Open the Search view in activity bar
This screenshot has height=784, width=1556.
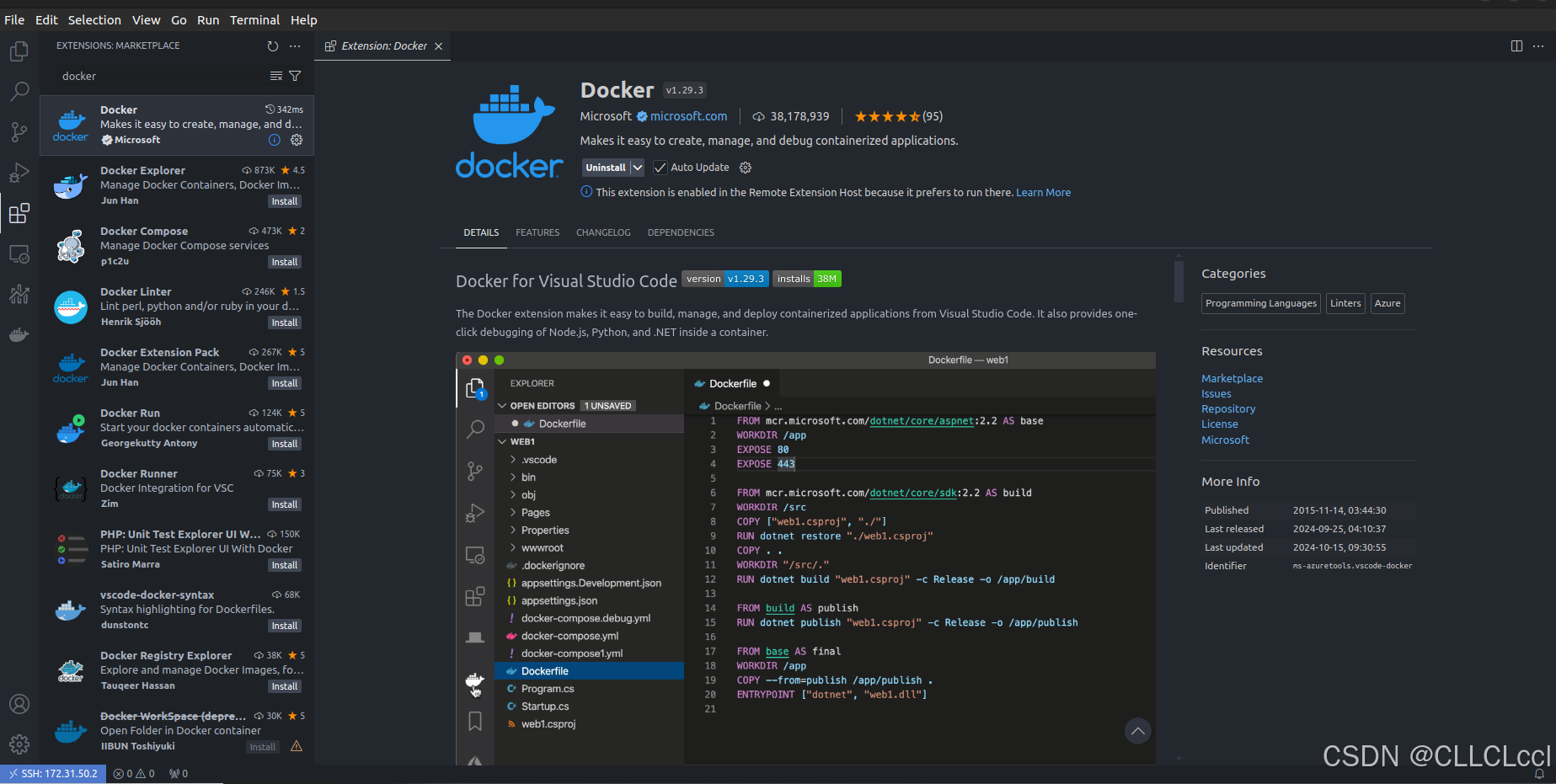pos(19,91)
